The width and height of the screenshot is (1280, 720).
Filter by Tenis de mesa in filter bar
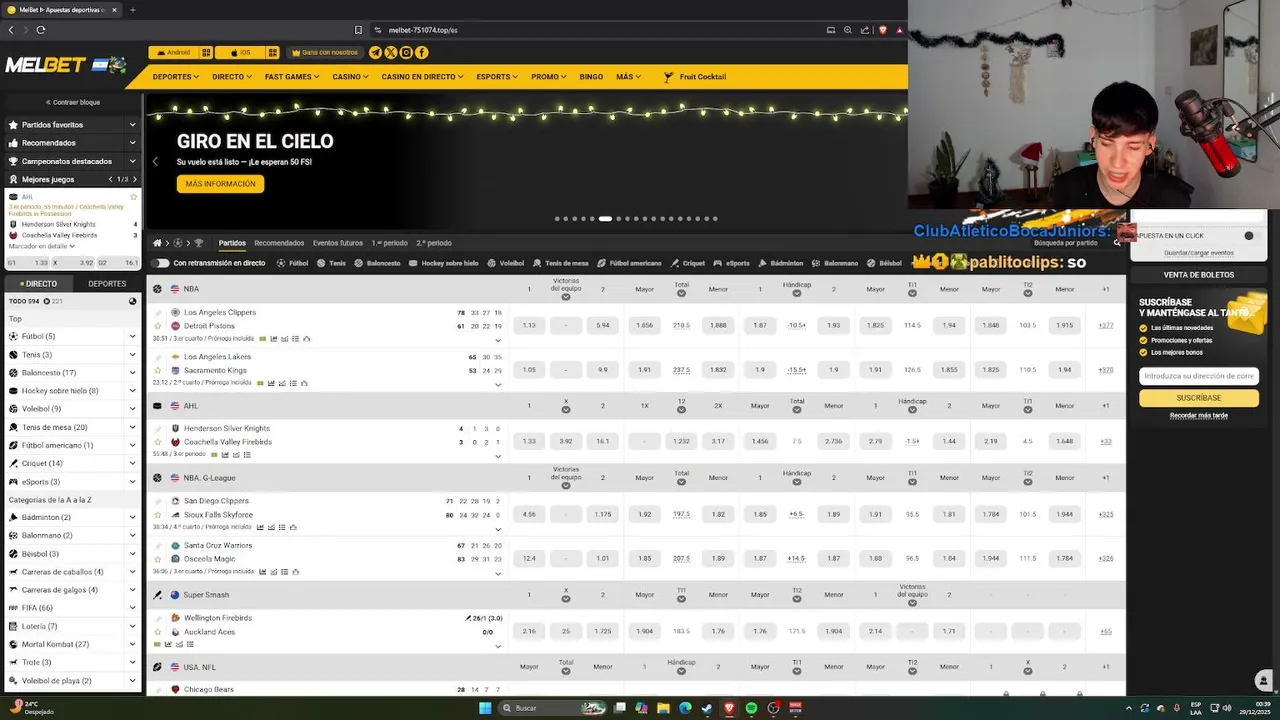coord(561,263)
